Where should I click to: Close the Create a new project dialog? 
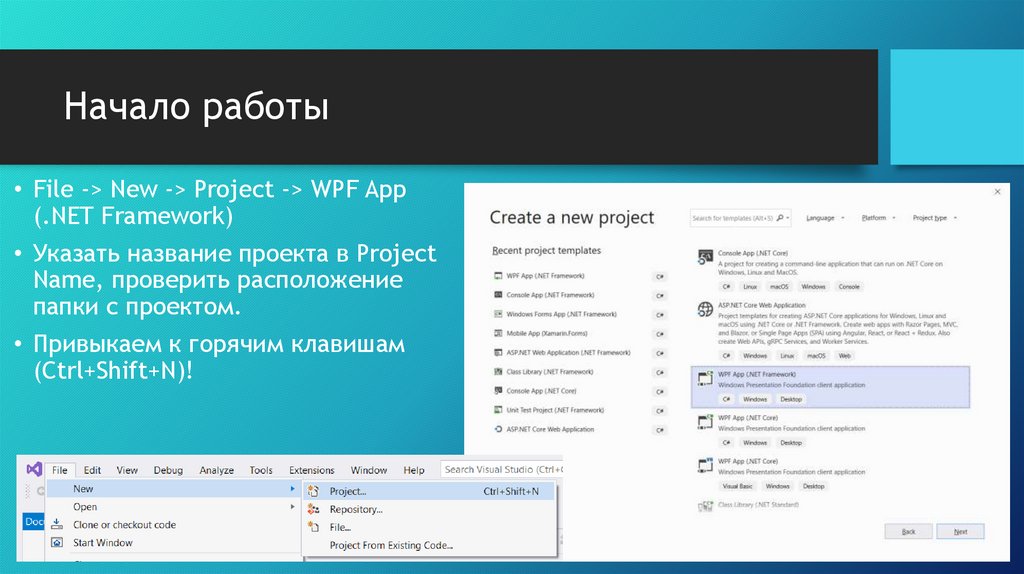pyautogui.click(x=997, y=191)
